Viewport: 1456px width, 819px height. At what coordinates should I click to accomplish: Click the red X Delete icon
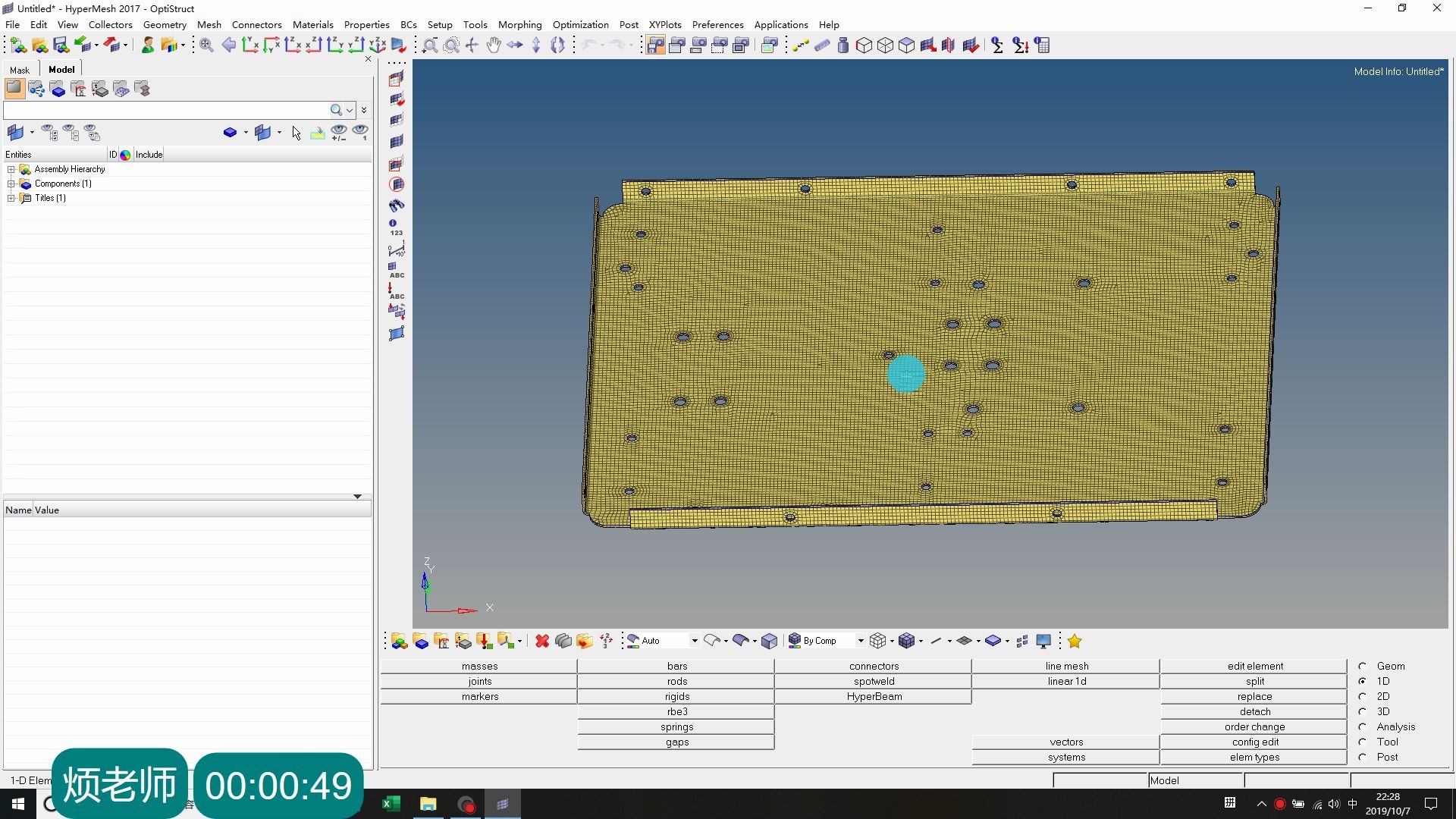coord(541,642)
